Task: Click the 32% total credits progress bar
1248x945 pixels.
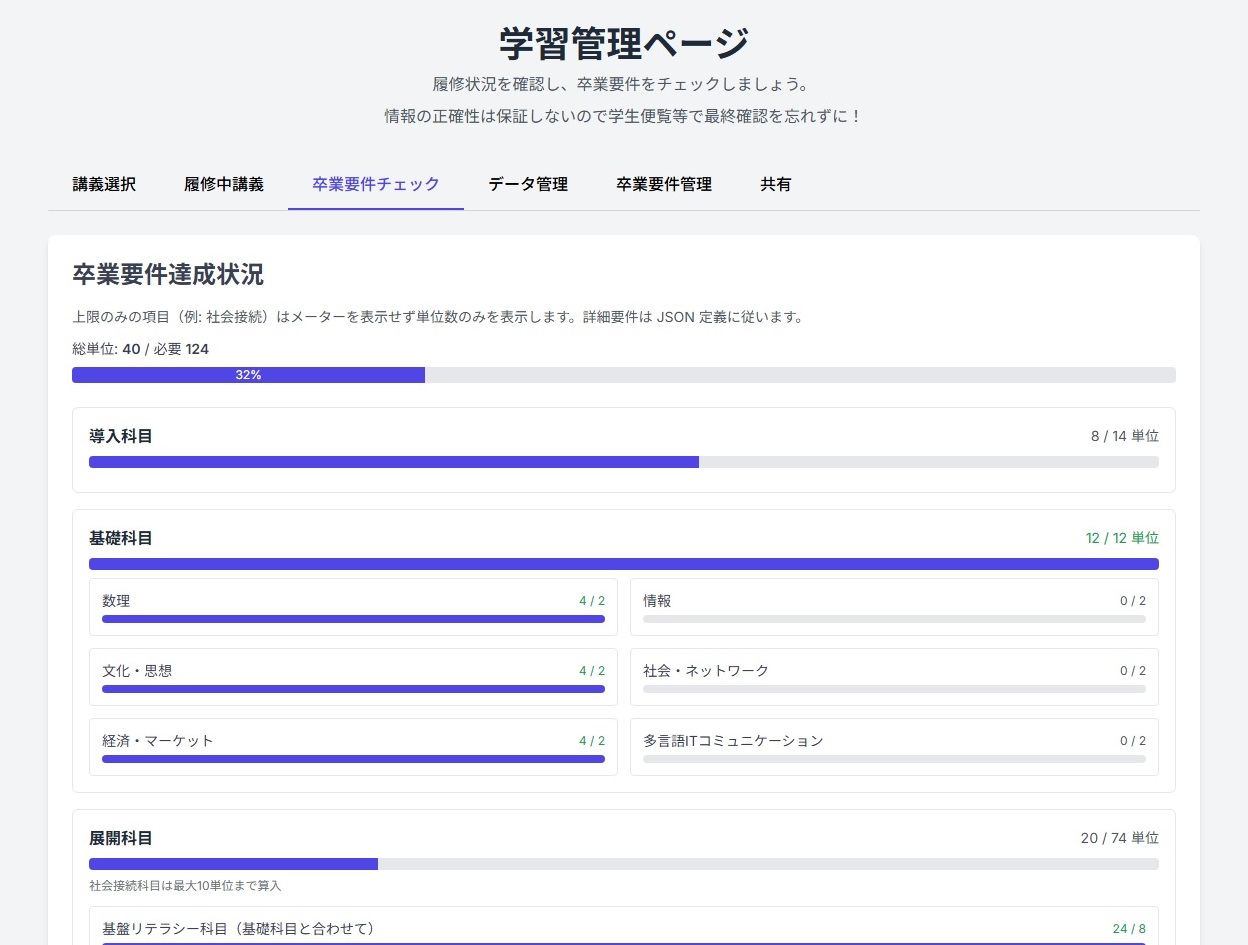Action: pos(623,375)
